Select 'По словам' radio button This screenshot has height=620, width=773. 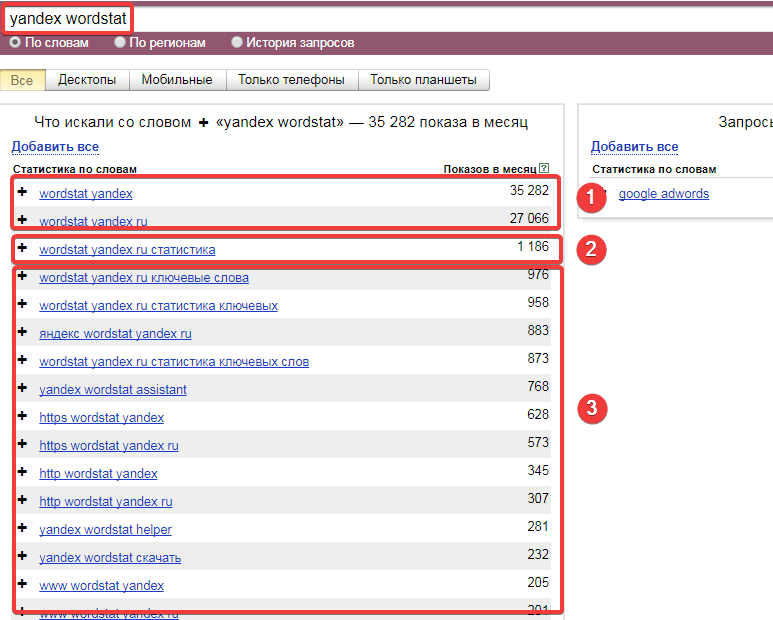15,42
